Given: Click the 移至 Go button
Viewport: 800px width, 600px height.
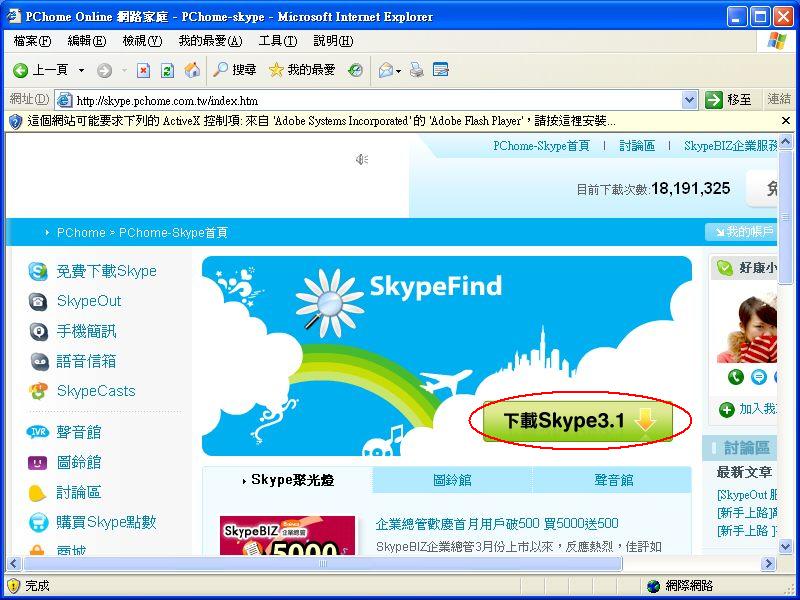Looking at the screenshot, I should pos(728,100).
